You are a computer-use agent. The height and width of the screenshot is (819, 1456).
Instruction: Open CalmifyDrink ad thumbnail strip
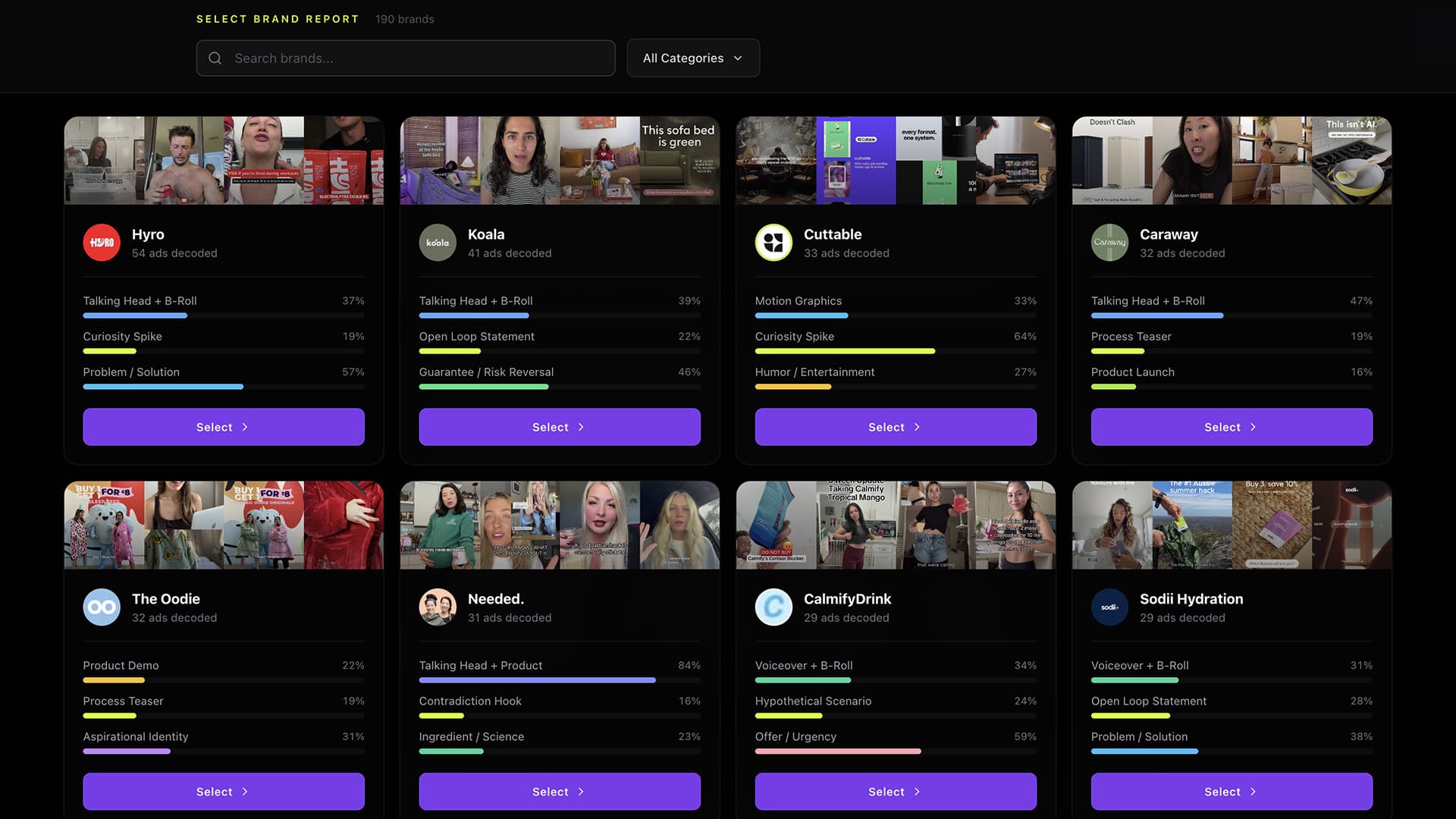[x=896, y=525]
